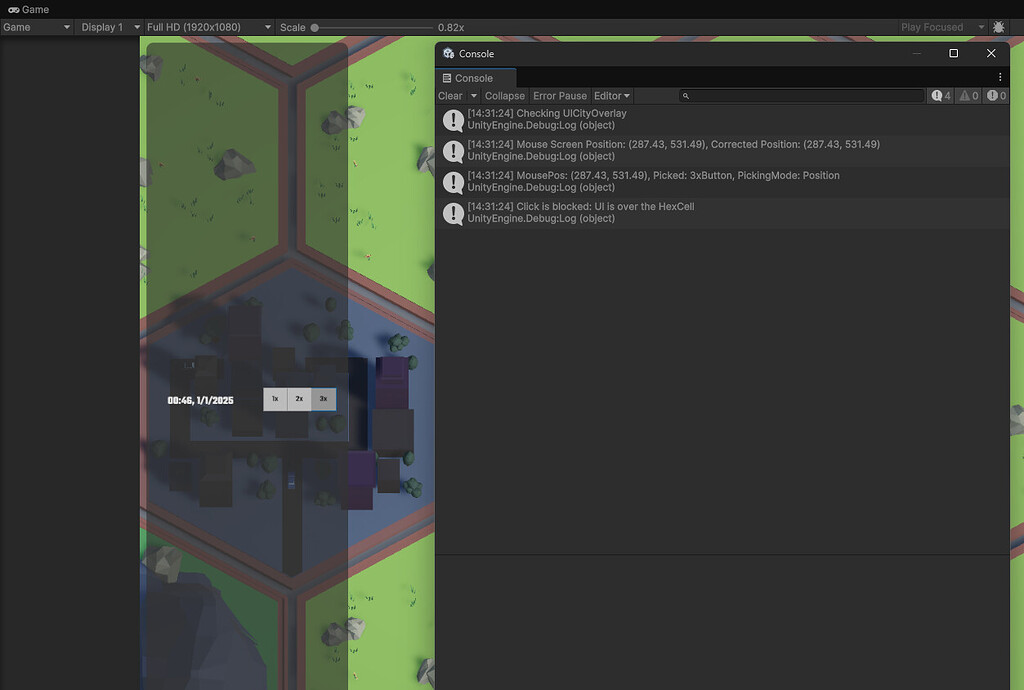Enable Collapse in the Console toolbar

pyautogui.click(x=504, y=95)
